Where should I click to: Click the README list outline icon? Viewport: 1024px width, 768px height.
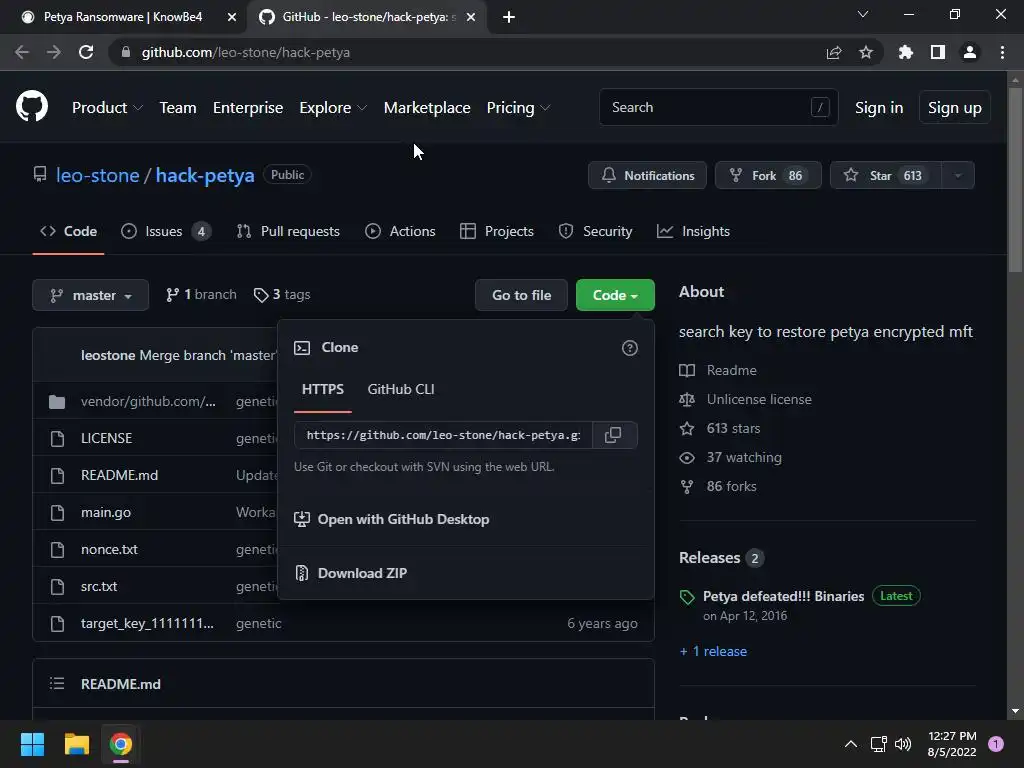(57, 684)
